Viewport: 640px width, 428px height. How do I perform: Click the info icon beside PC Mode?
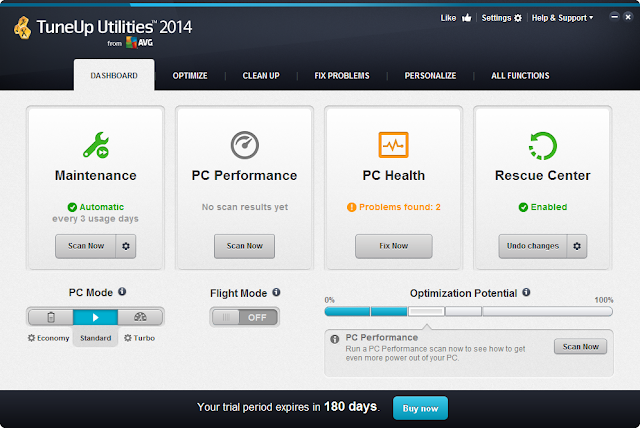coord(122,292)
